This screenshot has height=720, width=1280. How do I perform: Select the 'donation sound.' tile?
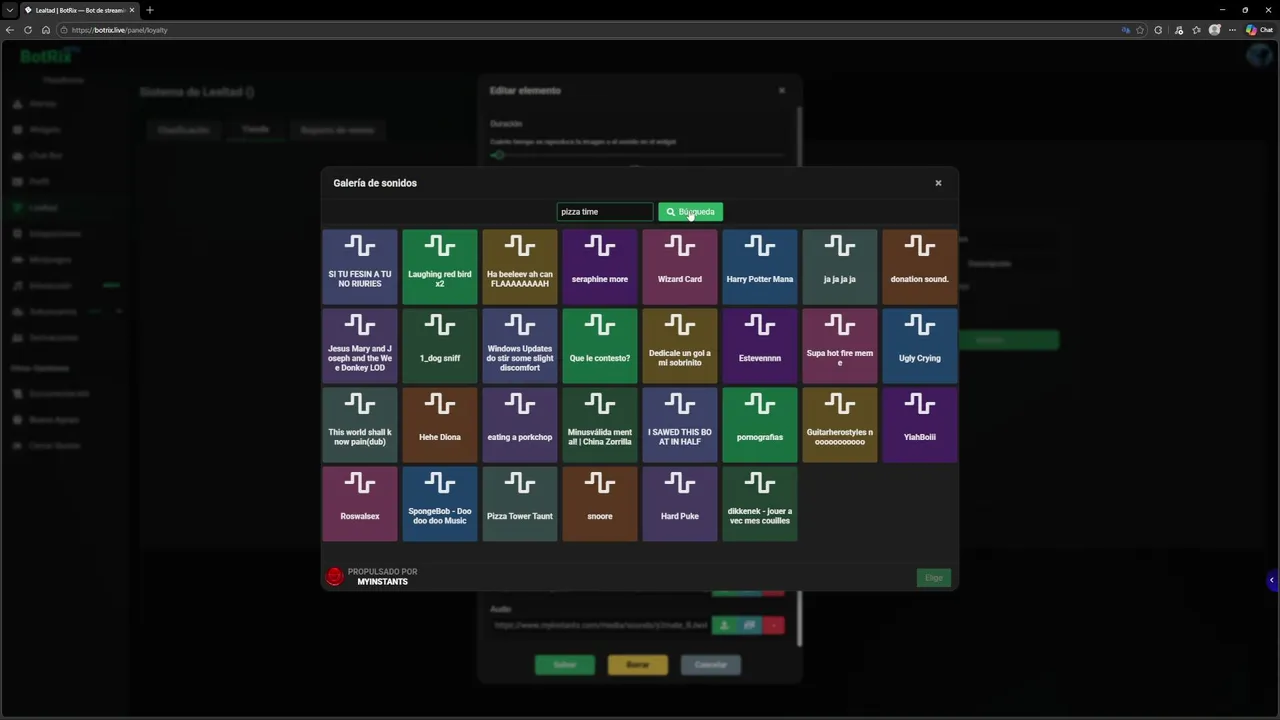click(920, 266)
